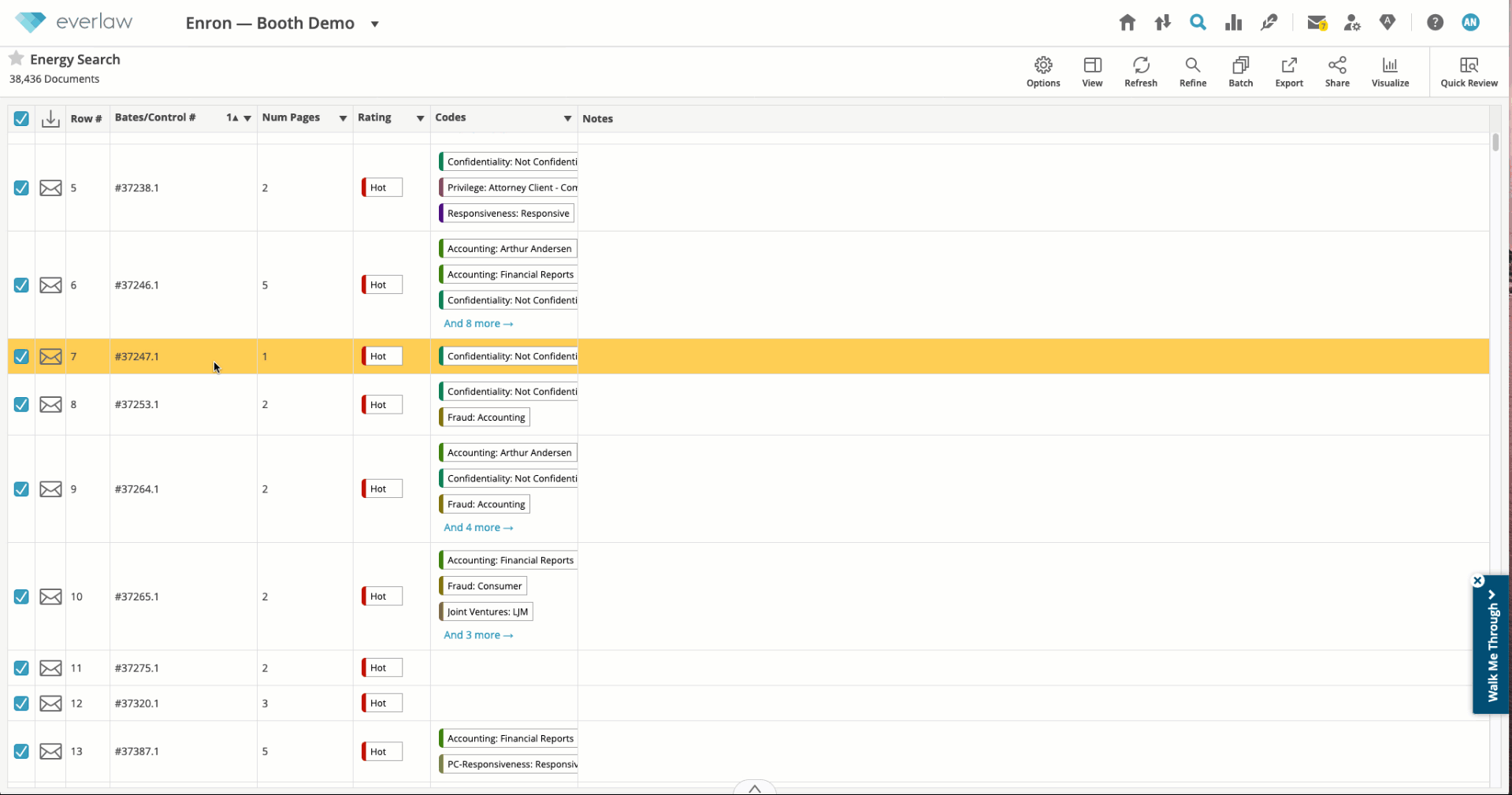
Task: Uncheck the row 11 checkbox
Action: pyautogui.click(x=21, y=667)
